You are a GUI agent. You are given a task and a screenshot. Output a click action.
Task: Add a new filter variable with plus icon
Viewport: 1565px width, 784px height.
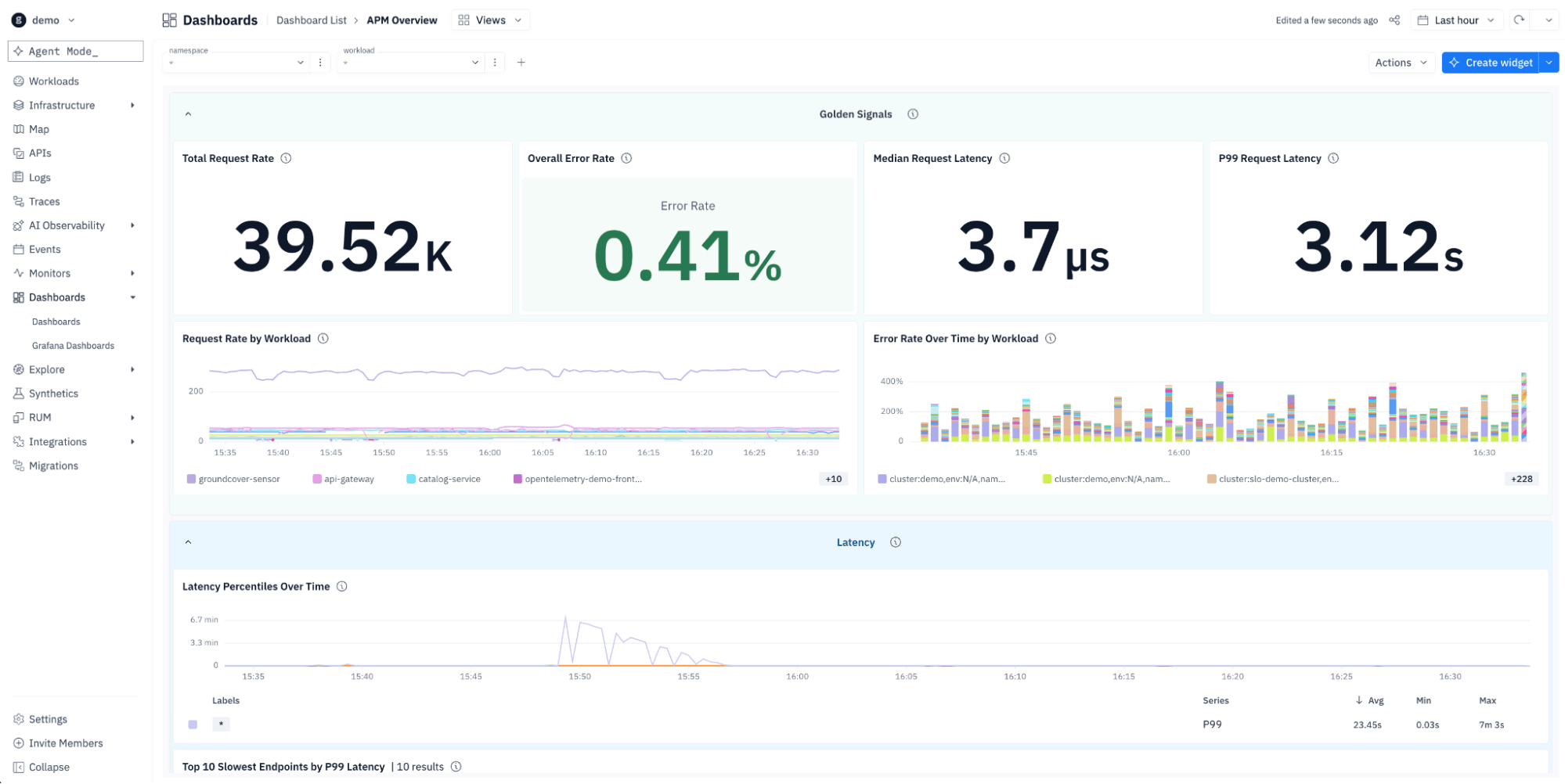click(x=521, y=63)
